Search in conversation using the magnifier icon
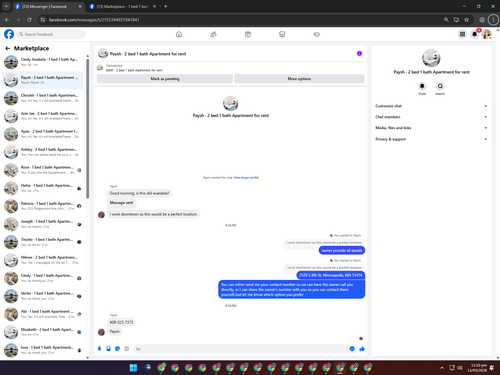Image resolution: width=500 pixels, height=375 pixels. [440, 86]
